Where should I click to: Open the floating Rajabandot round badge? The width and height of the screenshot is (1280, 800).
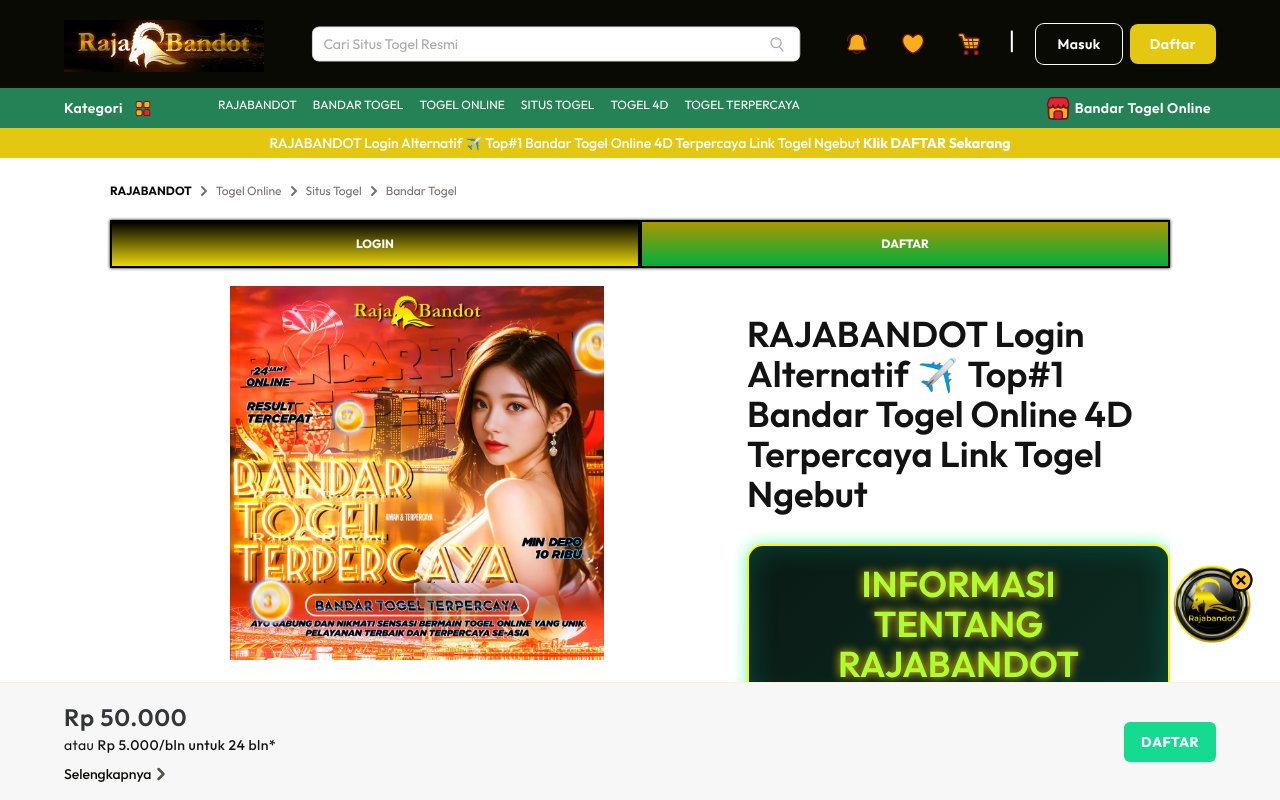pos(1211,606)
